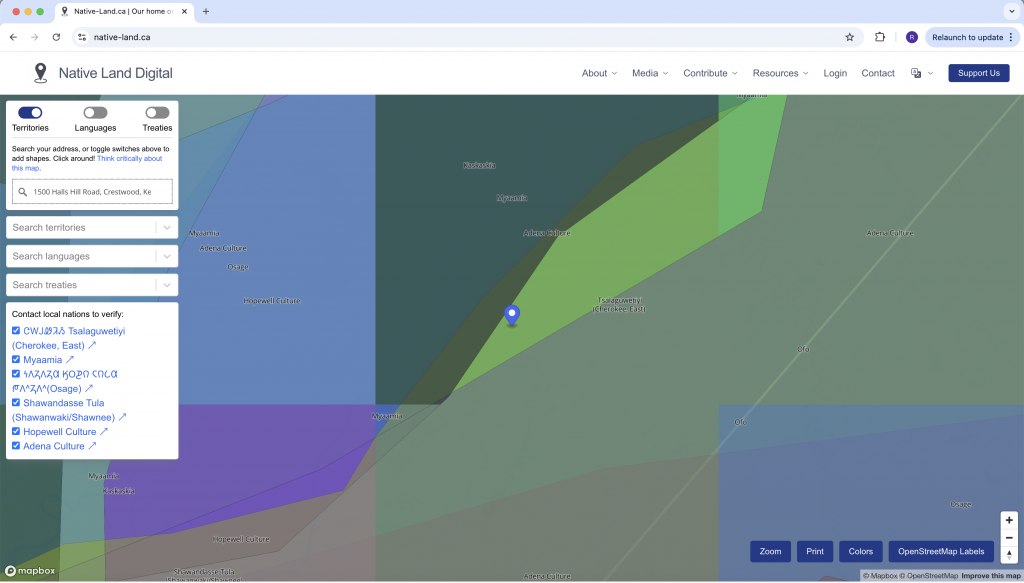Open a new browser tab with the plus icon
1024x583 pixels.
[206, 11]
